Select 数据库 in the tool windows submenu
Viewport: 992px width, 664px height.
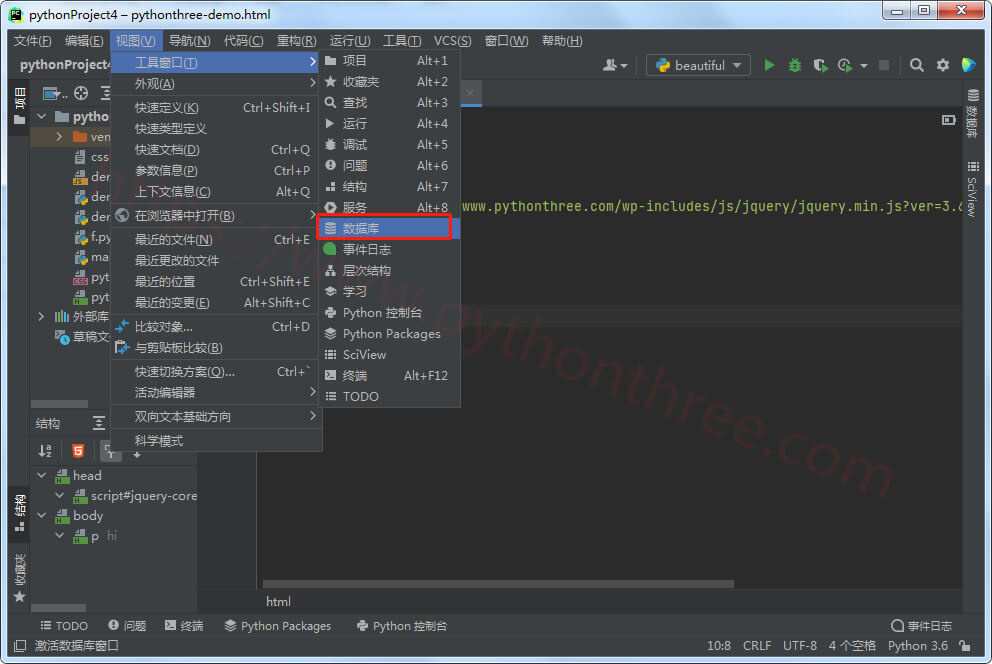[388, 228]
